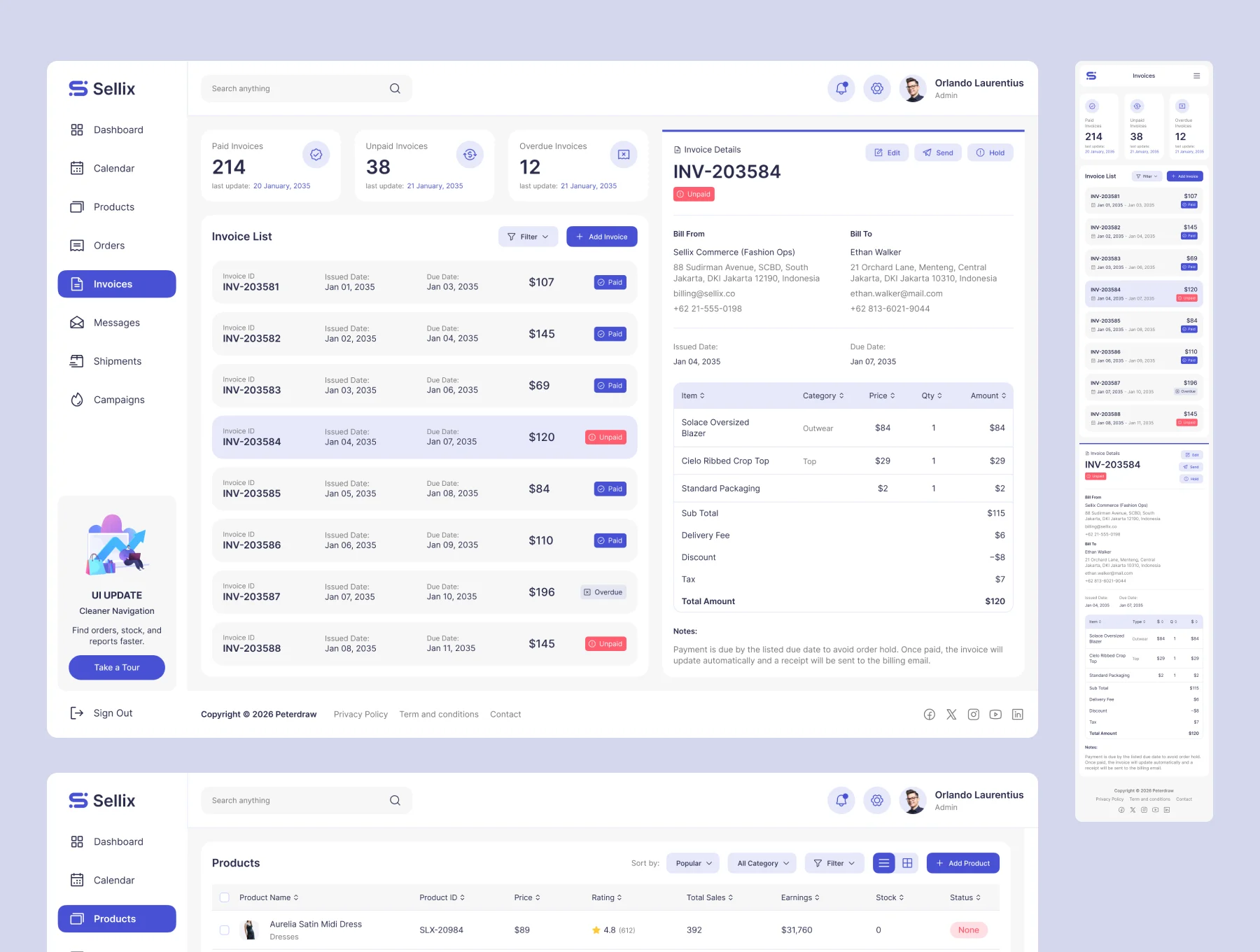Viewport: 1260px width, 952px height.
Task: Open Popular sort dropdown in Products
Action: 693,863
